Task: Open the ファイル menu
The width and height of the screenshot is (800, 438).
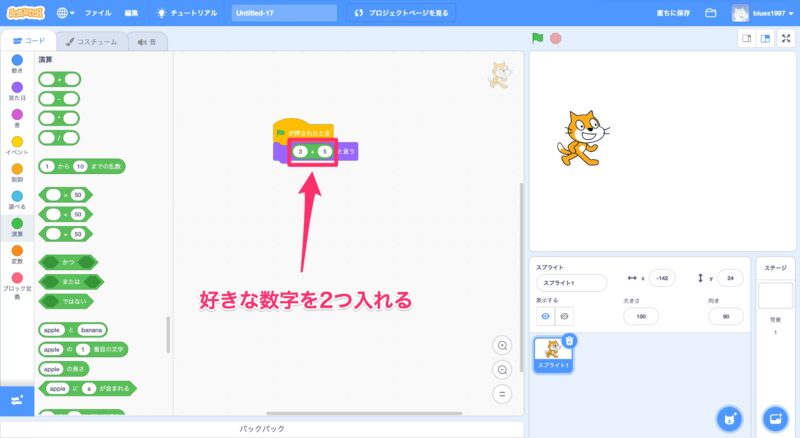Action: pyautogui.click(x=98, y=13)
